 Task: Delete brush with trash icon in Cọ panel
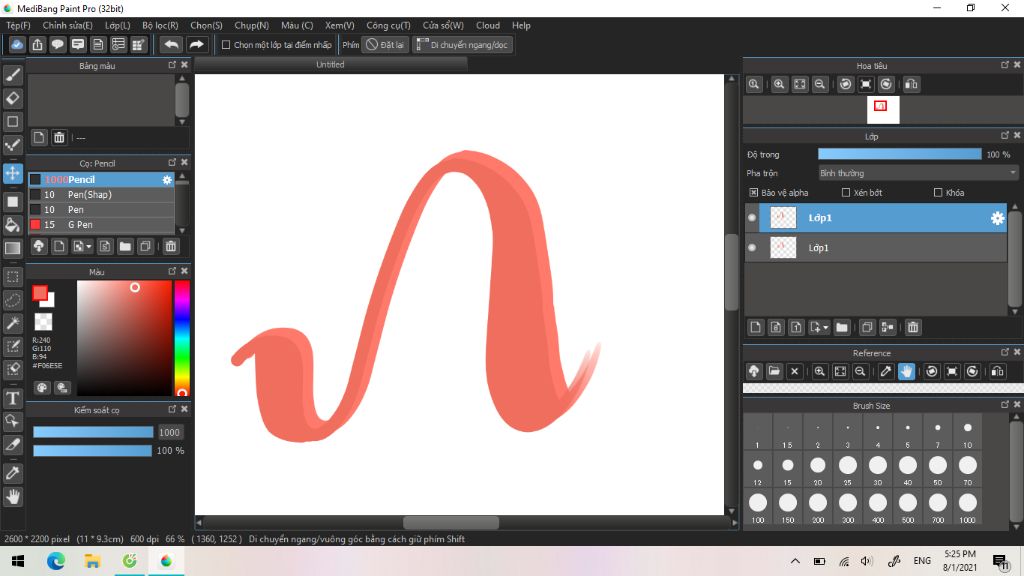pyautogui.click(x=170, y=246)
